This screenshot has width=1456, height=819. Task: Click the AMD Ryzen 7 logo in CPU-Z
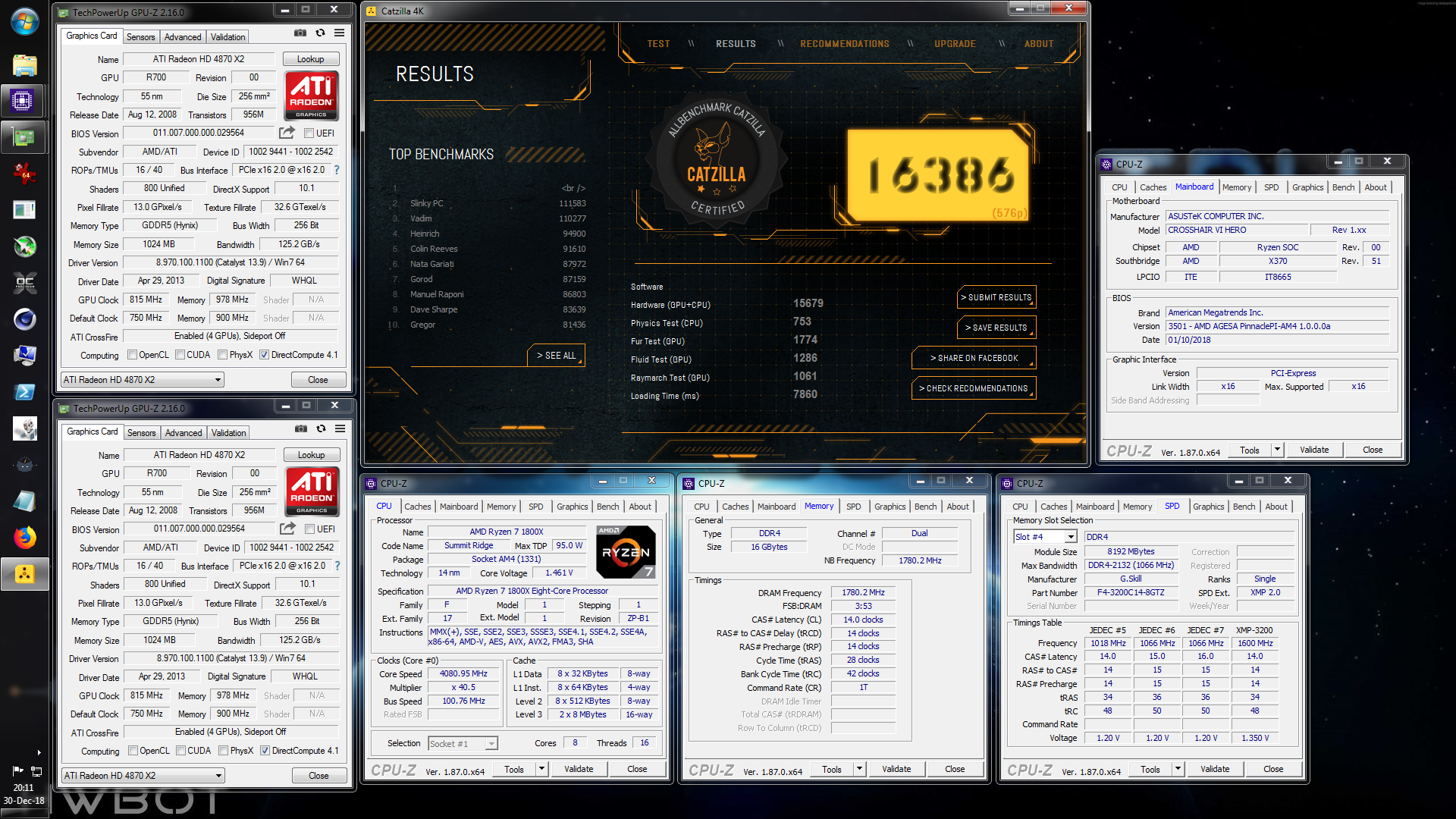point(626,552)
